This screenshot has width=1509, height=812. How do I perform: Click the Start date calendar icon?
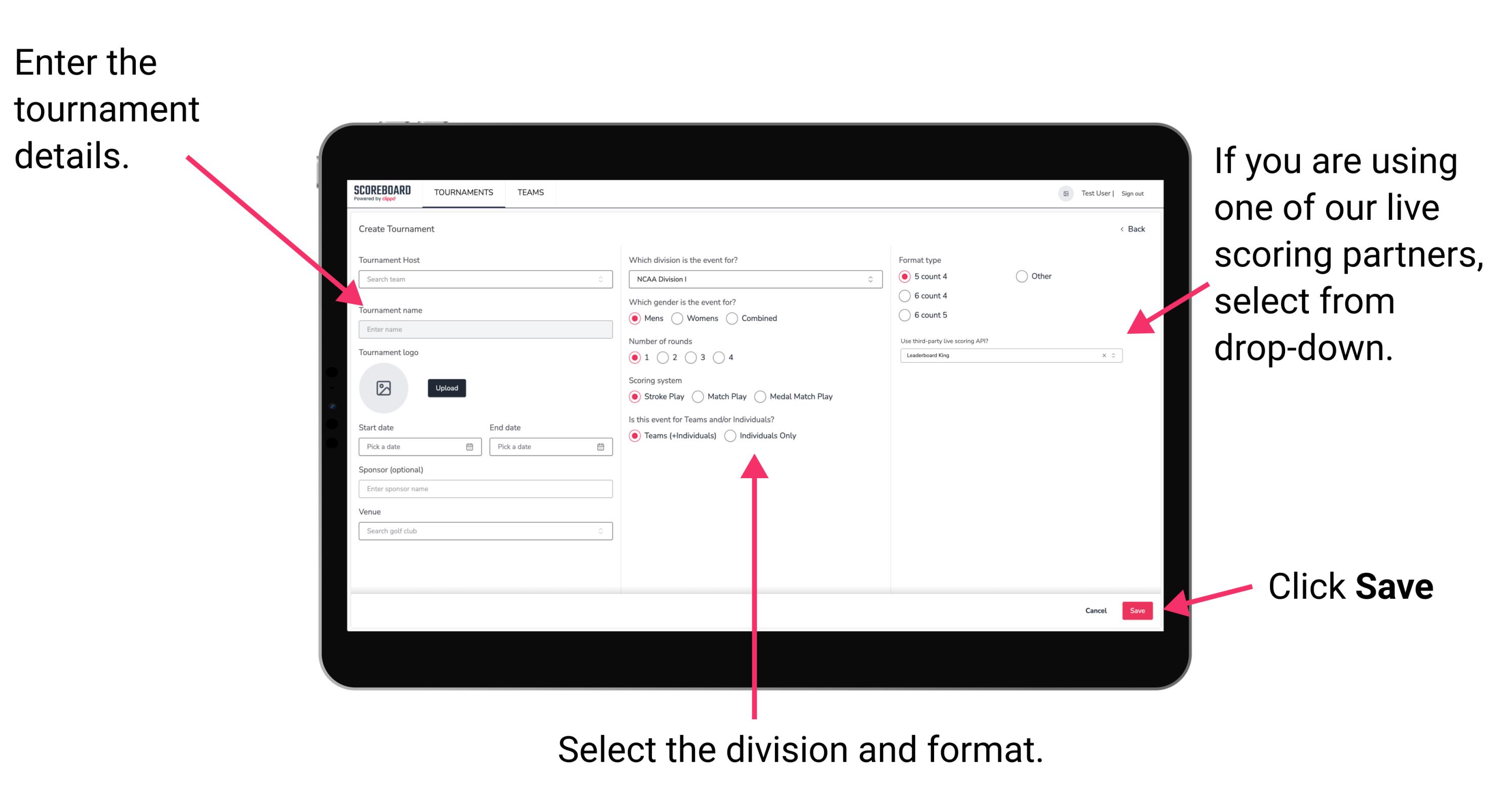click(x=470, y=447)
